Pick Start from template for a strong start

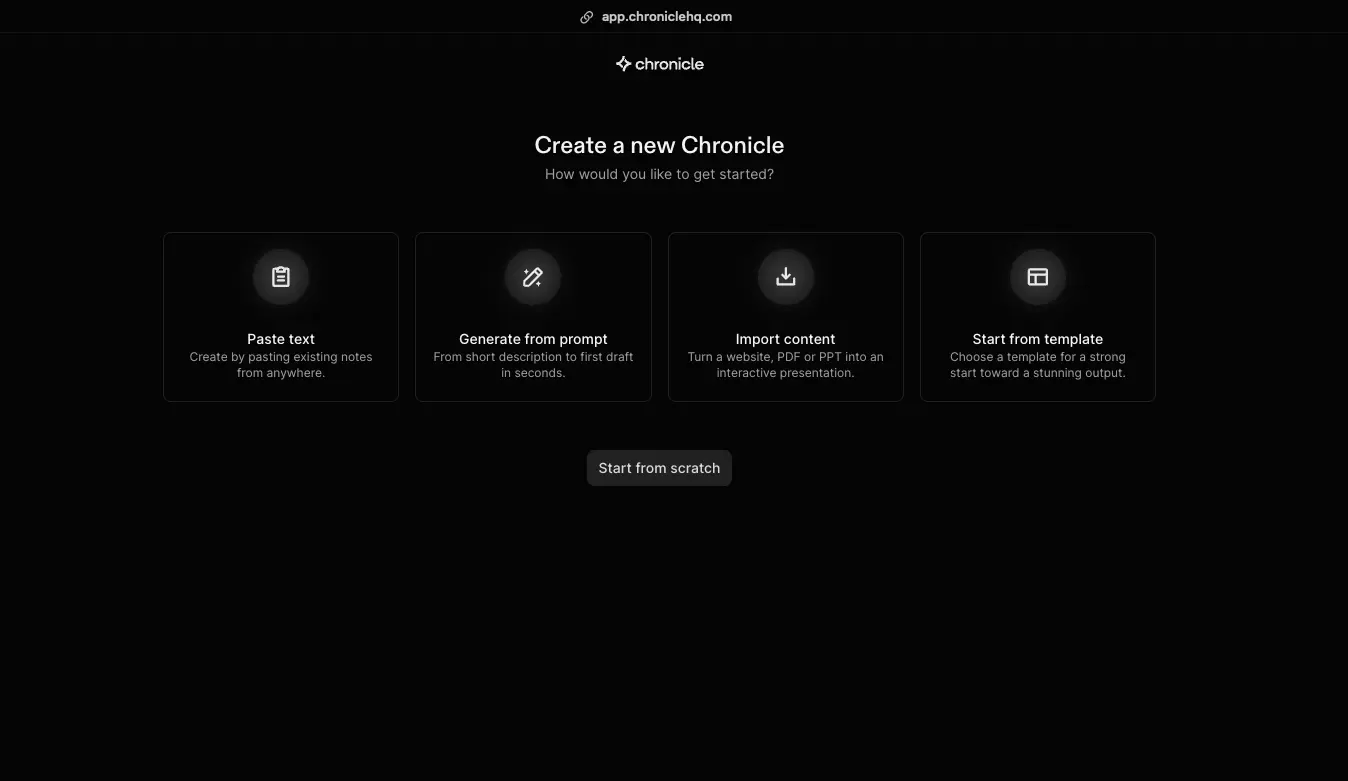pos(1037,317)
